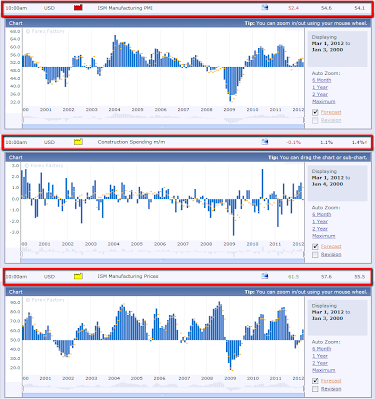Click the yellow impact icon for ISM Manufacturing Prices
This screenshot has height=400, width=375.
[78, 276]
